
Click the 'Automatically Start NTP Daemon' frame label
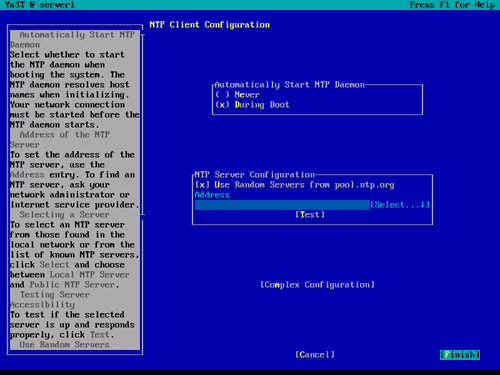[290, 85]
